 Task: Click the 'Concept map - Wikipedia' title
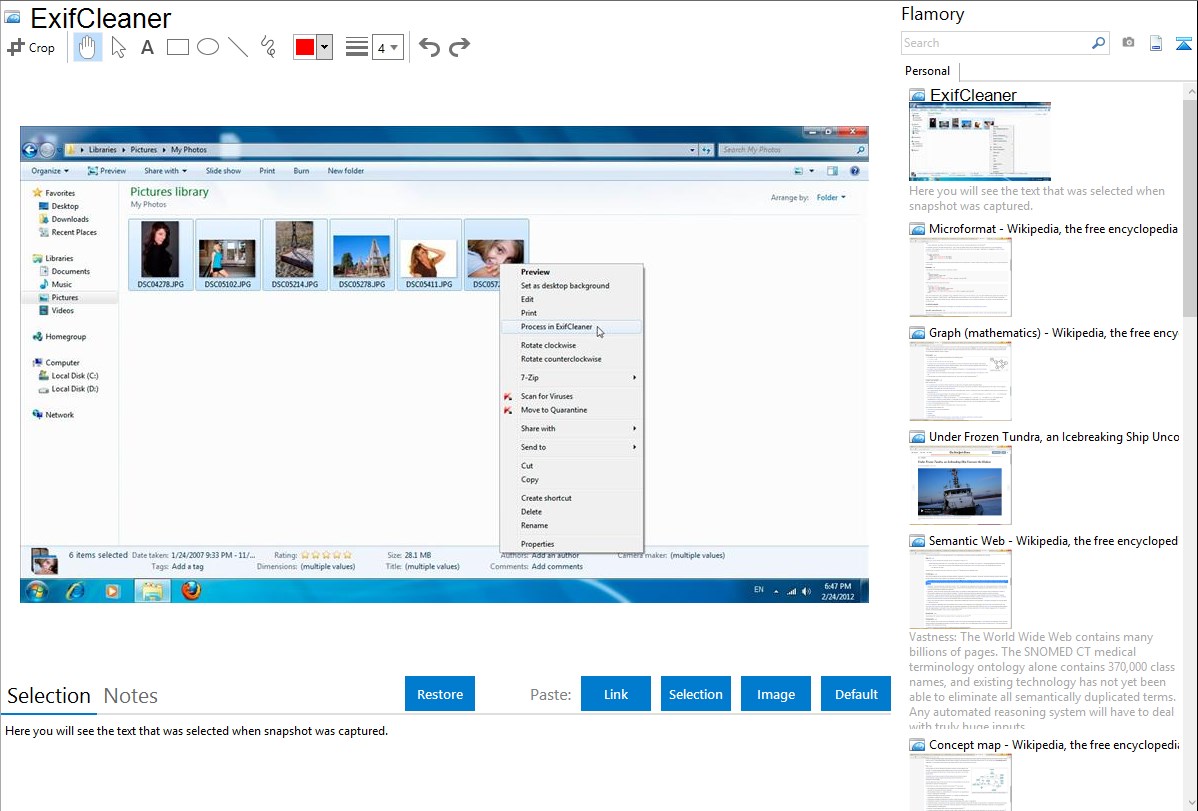(x=1054, y=744)
